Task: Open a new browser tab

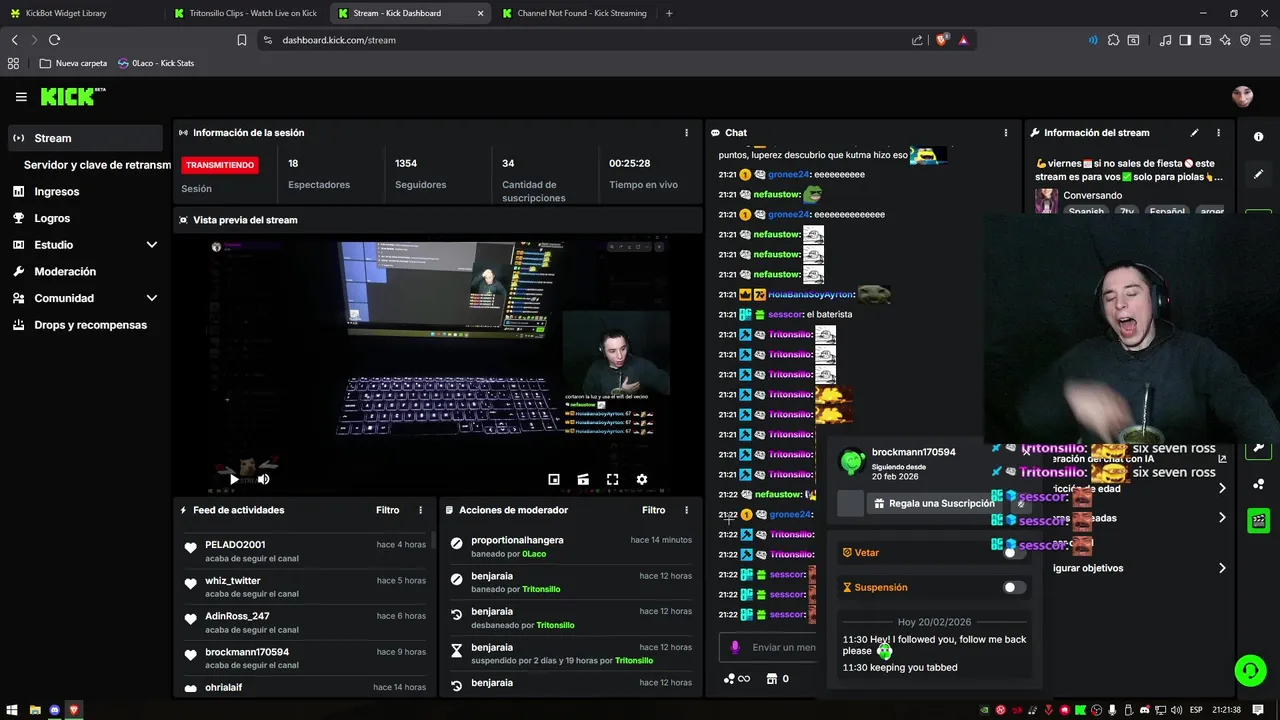Action: pos(669,13)
